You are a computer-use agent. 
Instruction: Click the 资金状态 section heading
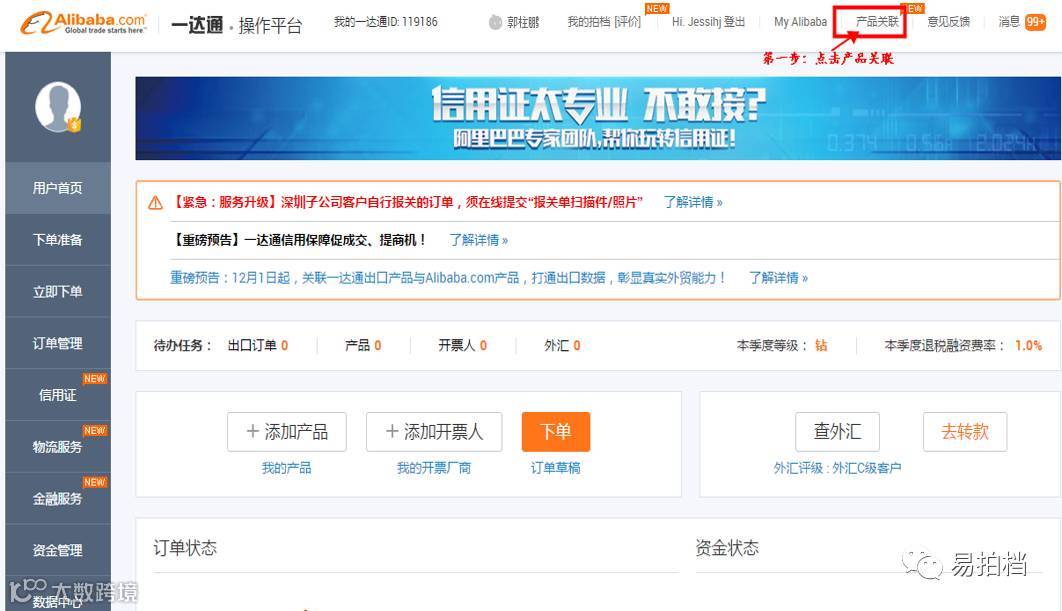pyautogui.click(x=727, y=547)
